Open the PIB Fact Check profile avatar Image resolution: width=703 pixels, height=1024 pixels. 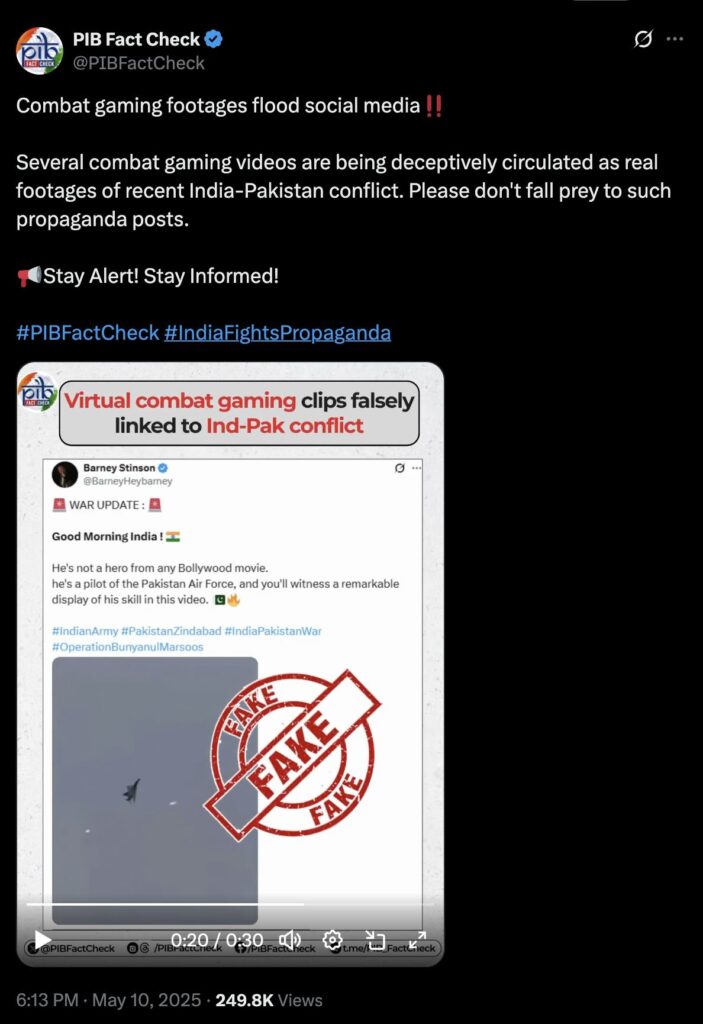39,51
